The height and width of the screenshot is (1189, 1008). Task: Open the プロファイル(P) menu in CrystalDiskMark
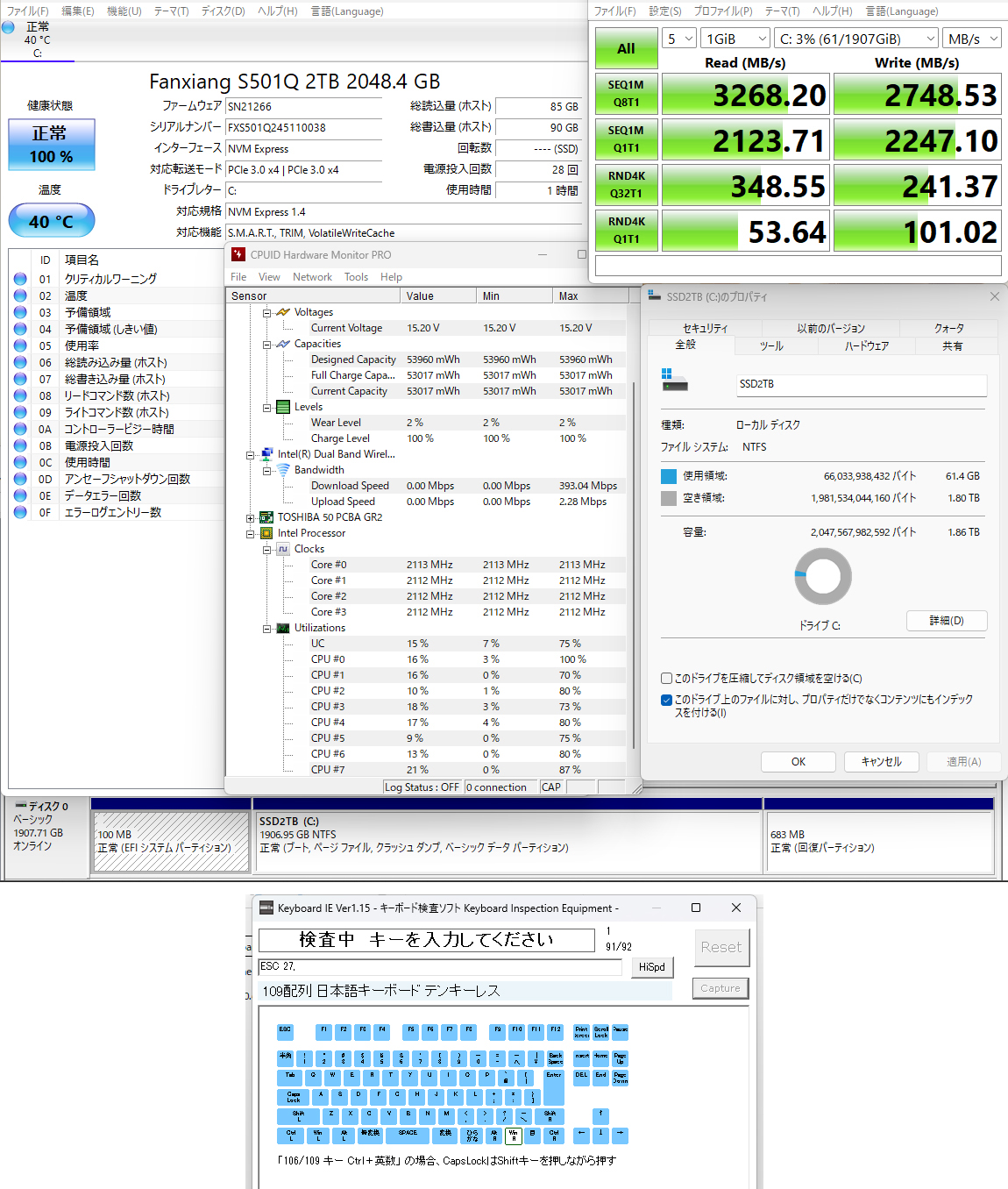click(x=723, y=11)
